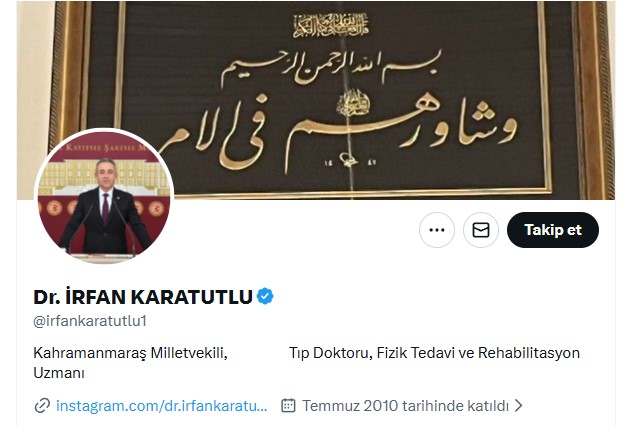Open the three-dot more options menu
631x426 pixels.
click(x=437, y=230)
